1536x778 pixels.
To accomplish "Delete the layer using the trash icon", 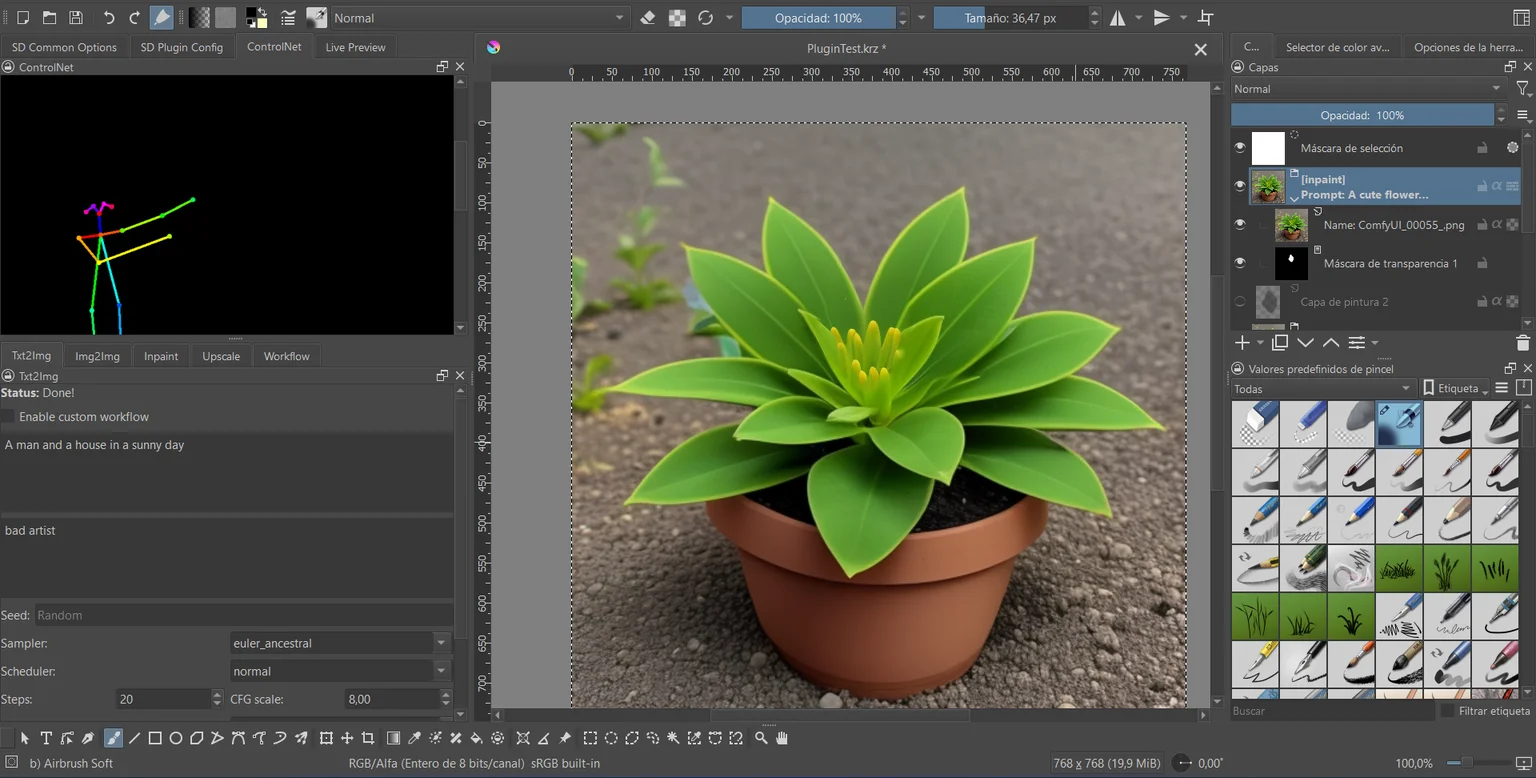I will (1523, 343).
